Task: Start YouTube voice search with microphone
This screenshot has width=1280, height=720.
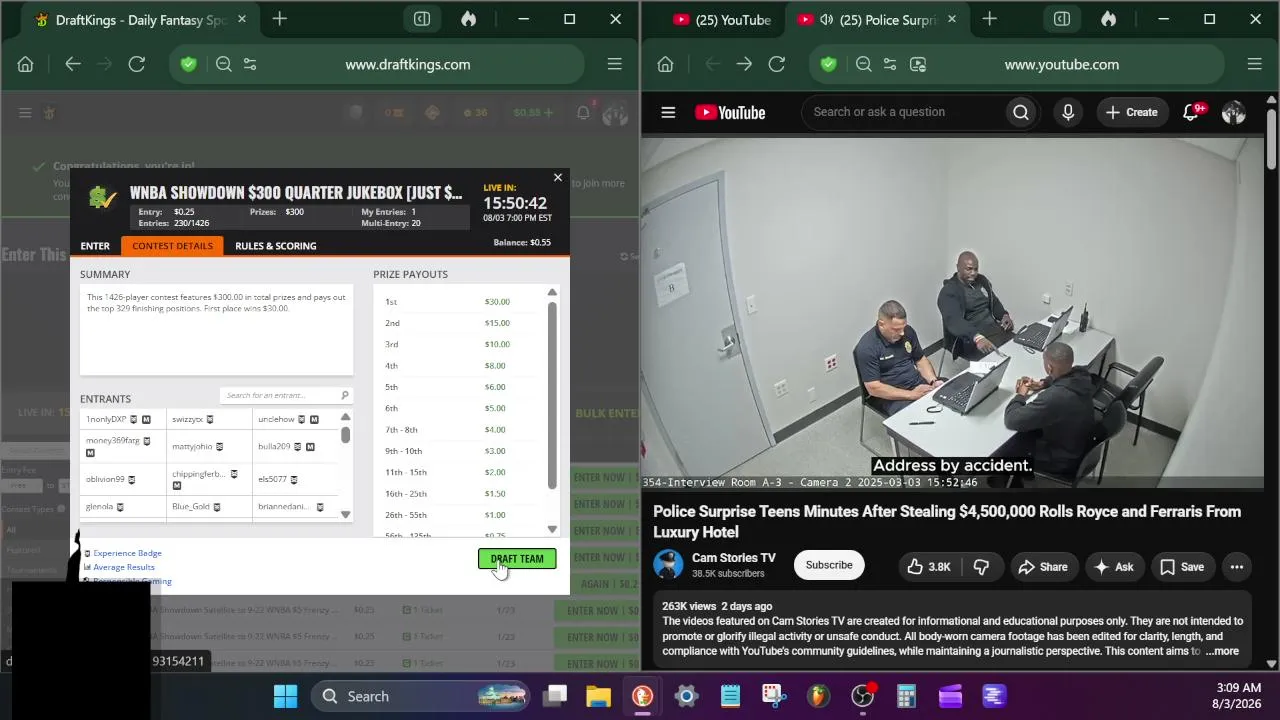Action: (1068, 112)
